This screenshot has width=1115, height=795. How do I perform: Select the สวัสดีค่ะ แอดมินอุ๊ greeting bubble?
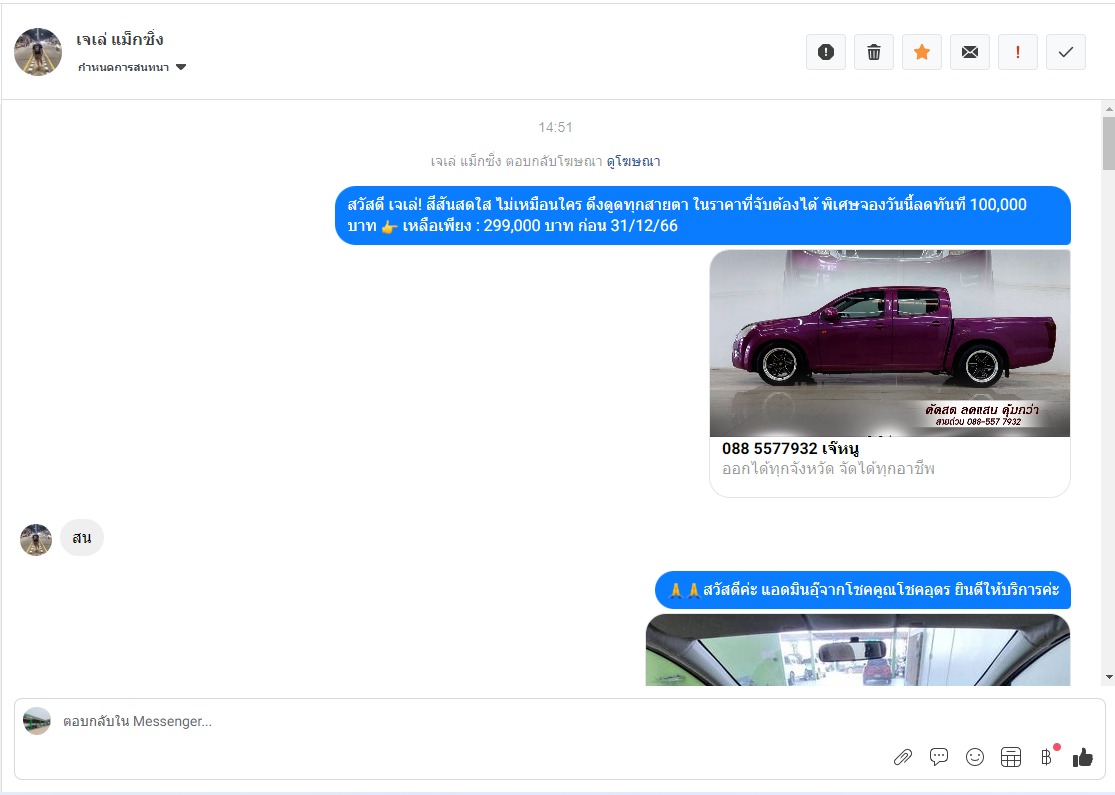(863, 590)
